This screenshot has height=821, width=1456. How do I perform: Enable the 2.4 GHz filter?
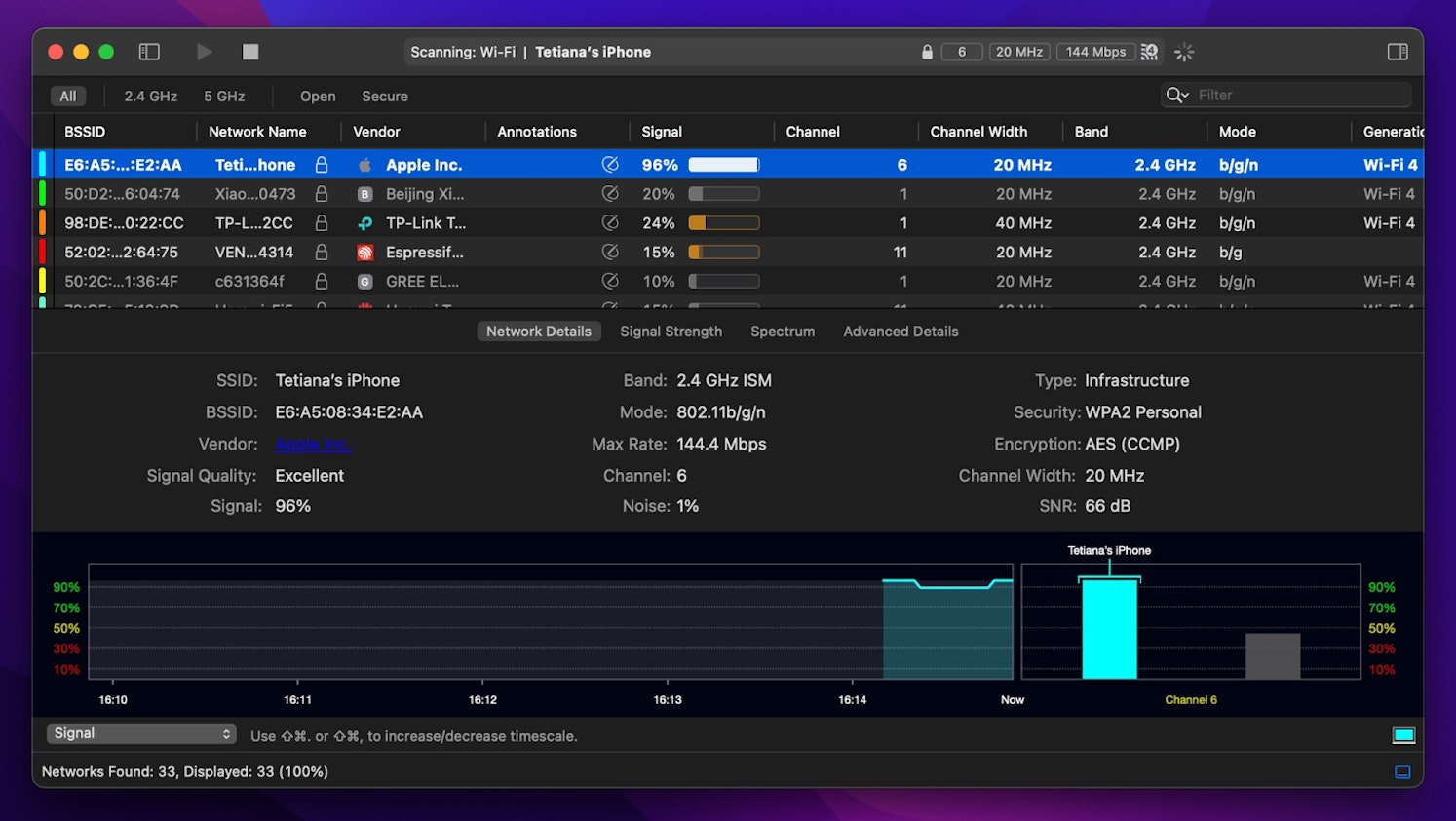pyautogui.click(x=150, y=97)
